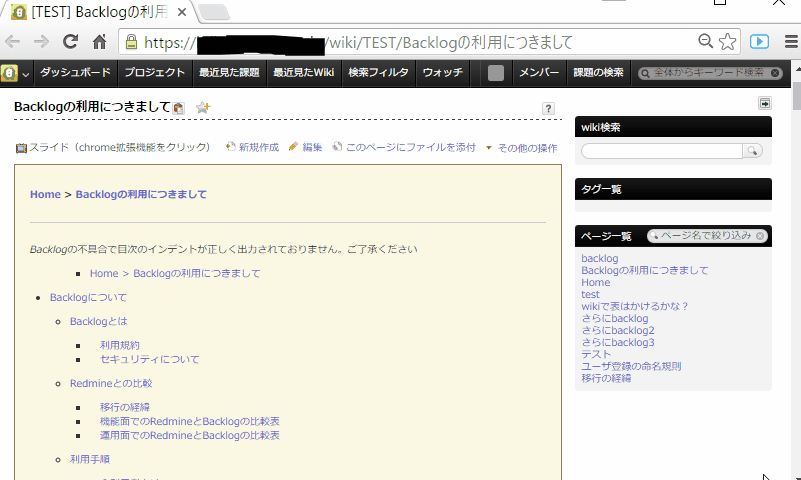The width and height of the screenshot is (801, 480).
Task: Click the vertical scrollbar thumb
Action: [796, 94]
